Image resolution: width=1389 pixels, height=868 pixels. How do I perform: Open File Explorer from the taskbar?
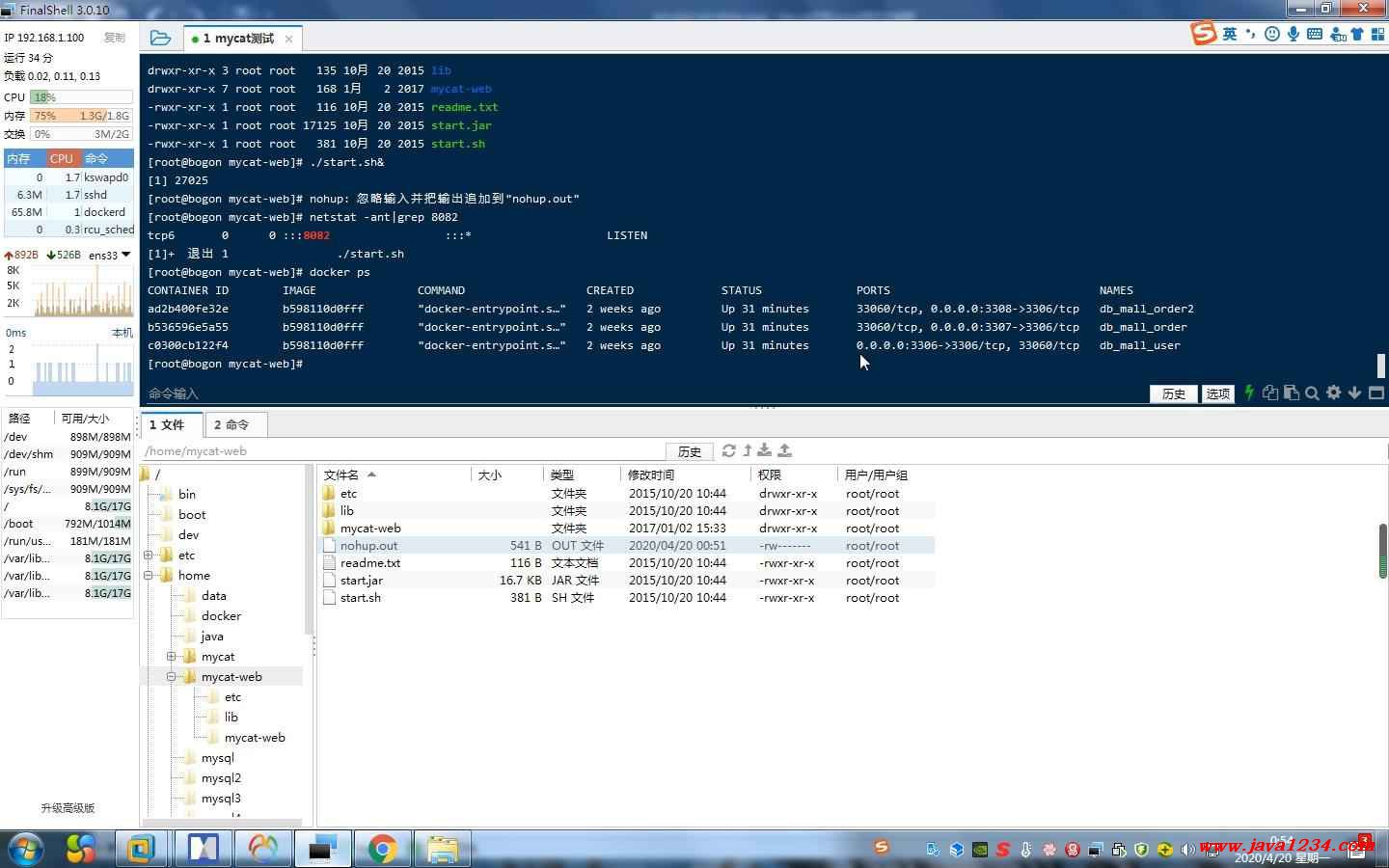pos(443,849)
